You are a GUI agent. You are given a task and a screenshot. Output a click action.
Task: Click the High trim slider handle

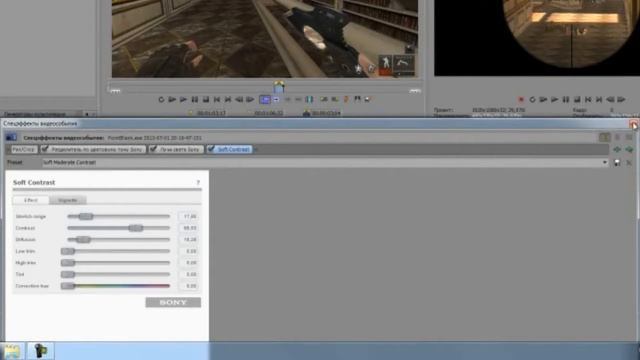[x=68, y=262]
